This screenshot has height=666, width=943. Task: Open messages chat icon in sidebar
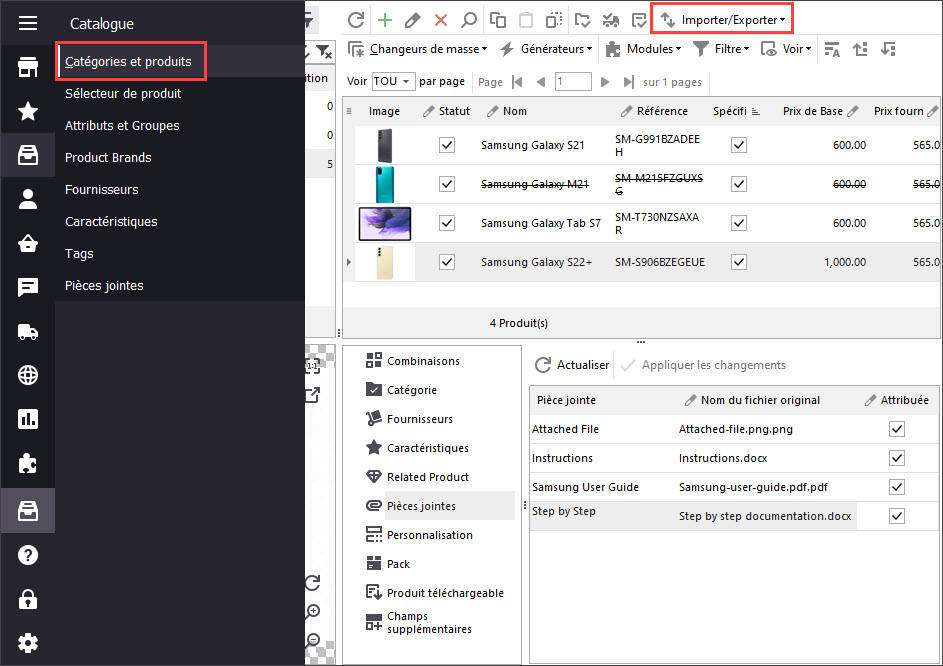click(x=28, y=287)
